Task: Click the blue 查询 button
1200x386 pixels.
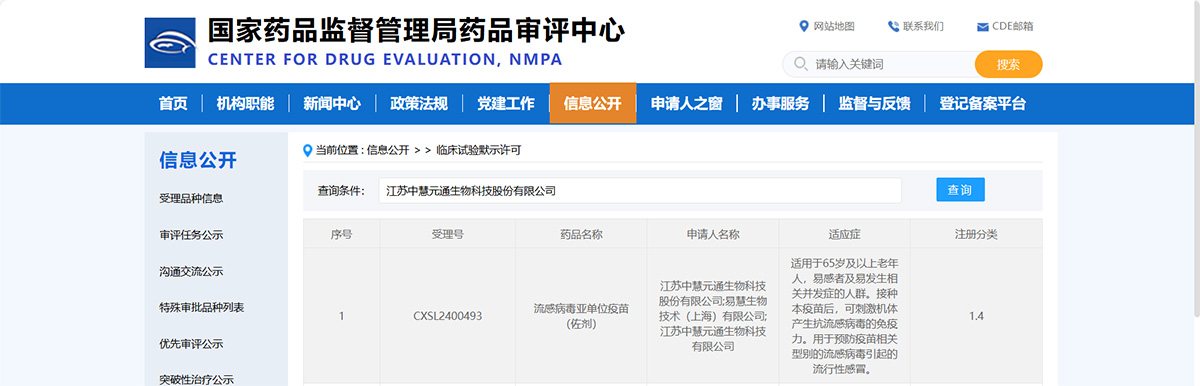Action: click(960, 190)
